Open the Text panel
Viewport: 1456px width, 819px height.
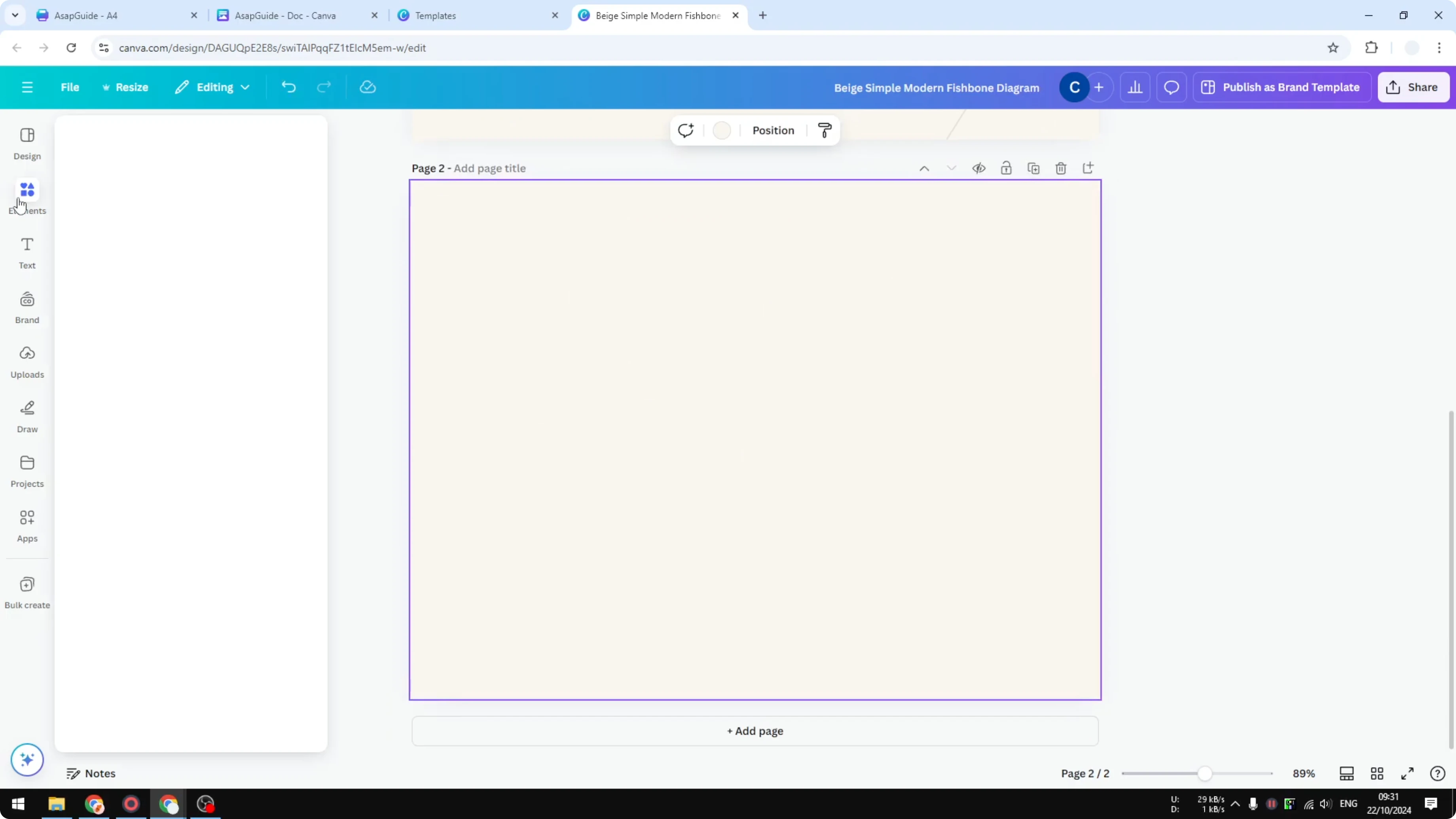[x=27, y=252]
